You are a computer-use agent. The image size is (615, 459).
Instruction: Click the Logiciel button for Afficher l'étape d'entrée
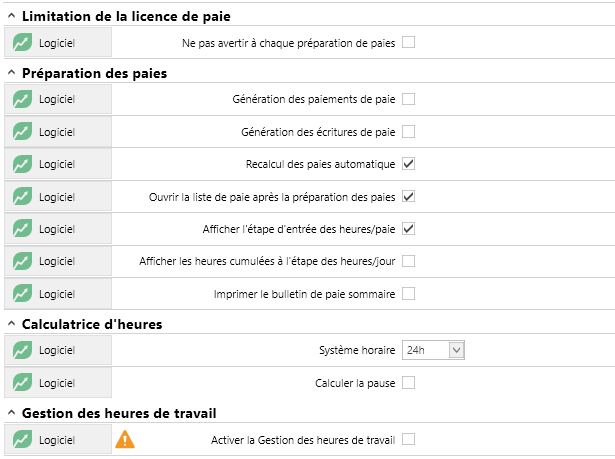[x=58, y=229]
